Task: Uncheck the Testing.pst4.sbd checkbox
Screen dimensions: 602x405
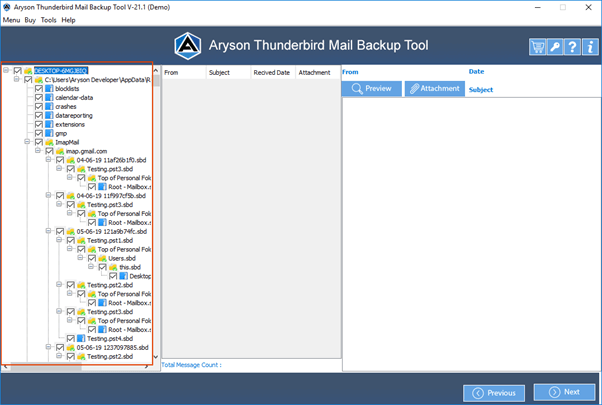Action: pos(71,339)
